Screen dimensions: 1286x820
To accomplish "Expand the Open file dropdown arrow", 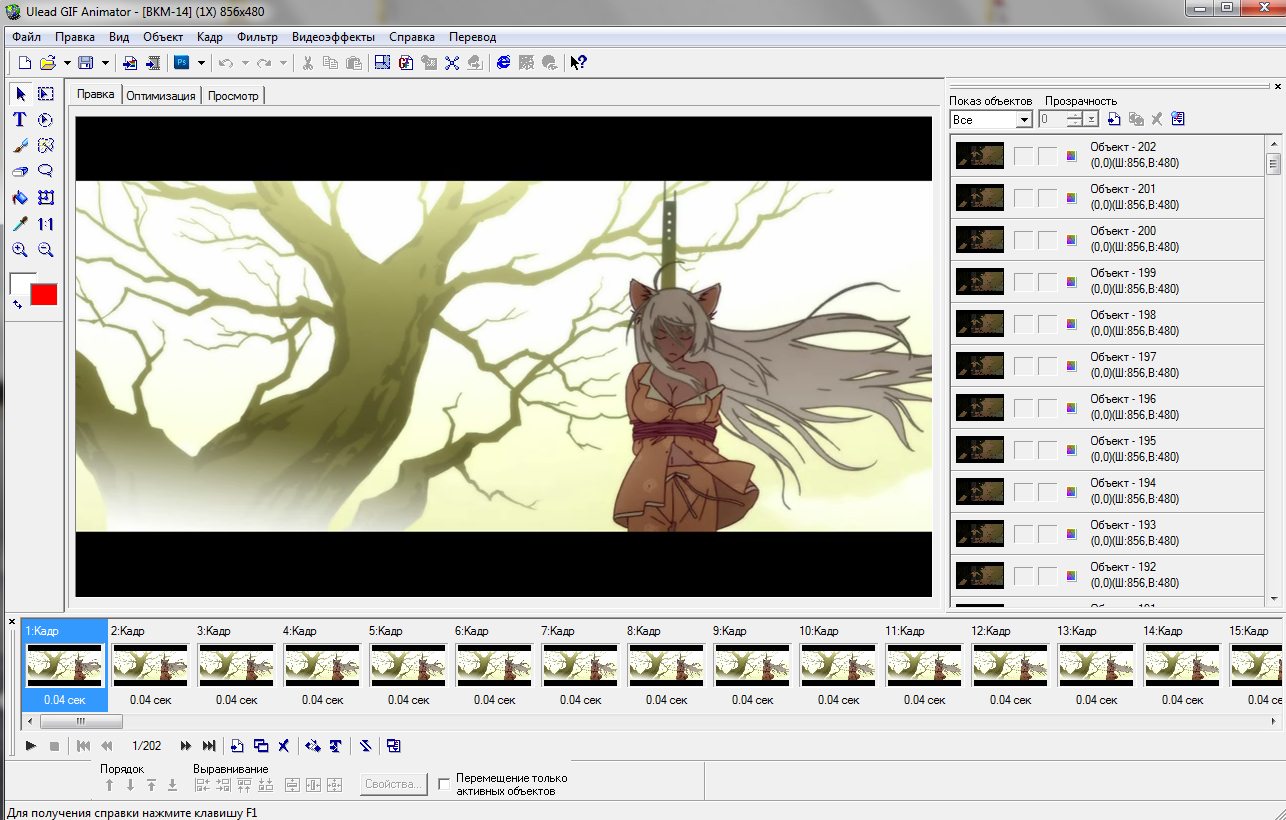I will coord(67,63).
